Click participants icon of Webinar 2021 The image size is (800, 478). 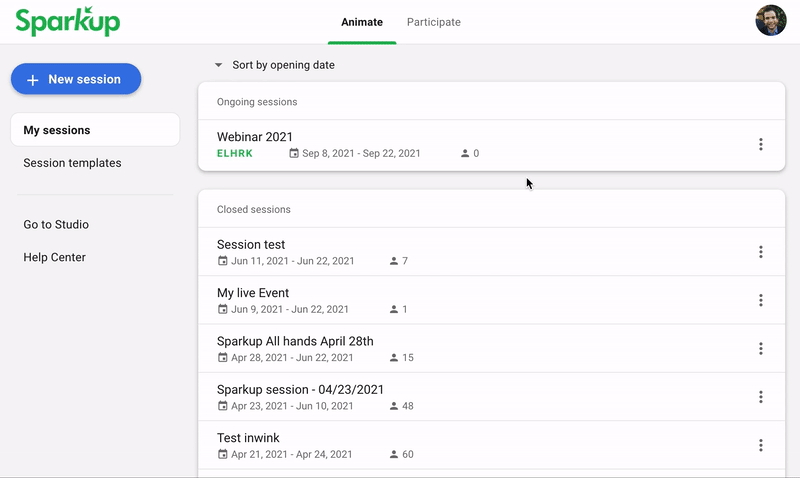point(465,153)
